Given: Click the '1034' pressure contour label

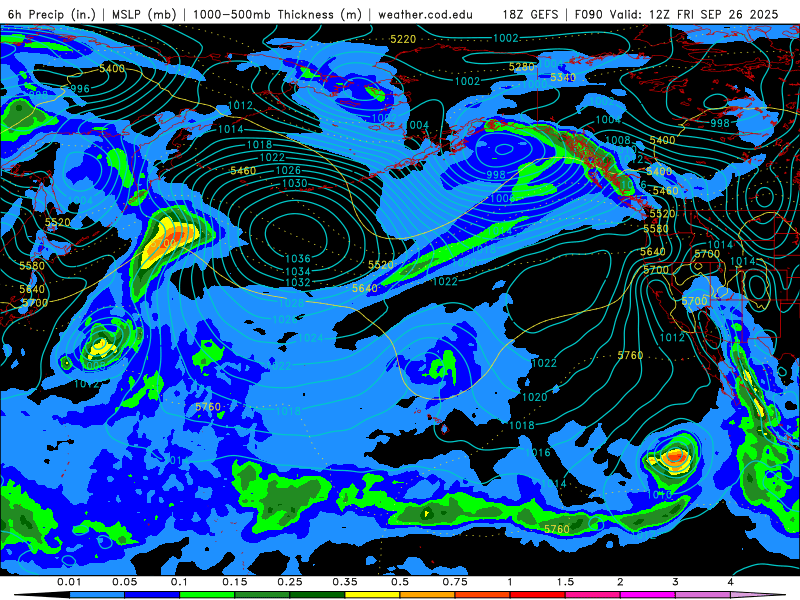Looking at the screenshot, I should 298,271.
